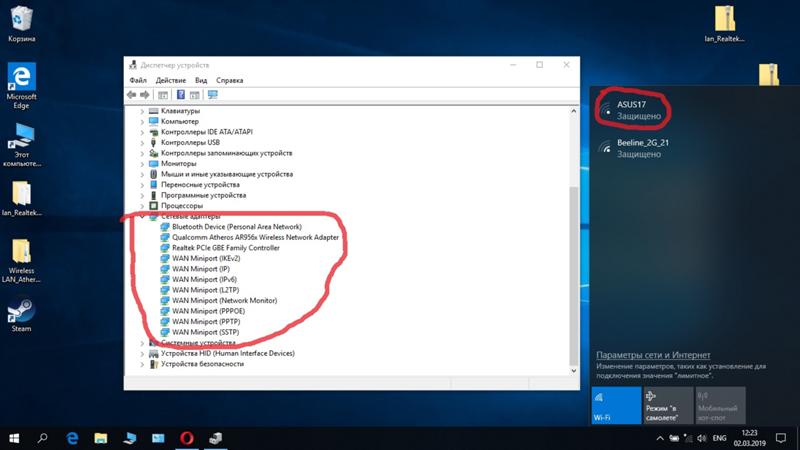Toggle the Мобильный хот-спот tile
The height and width of the screenshot is (450, 800).
[x=720, y=405]
